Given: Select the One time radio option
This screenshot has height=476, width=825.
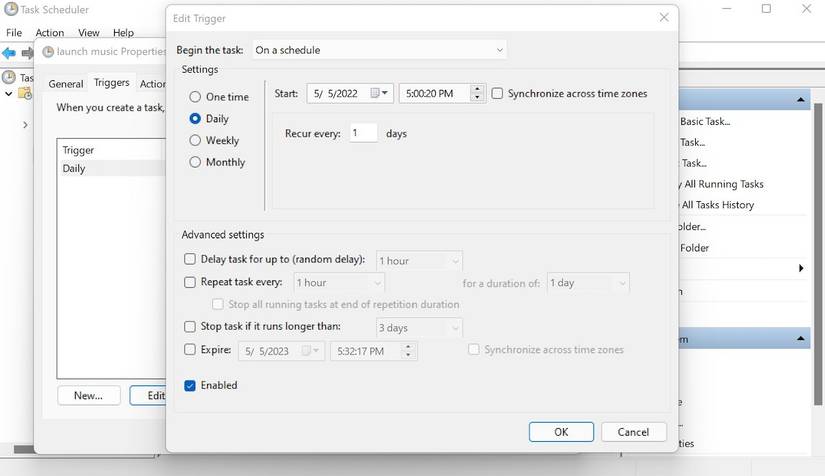Looking at the screenshot, I should click(196, 97).
